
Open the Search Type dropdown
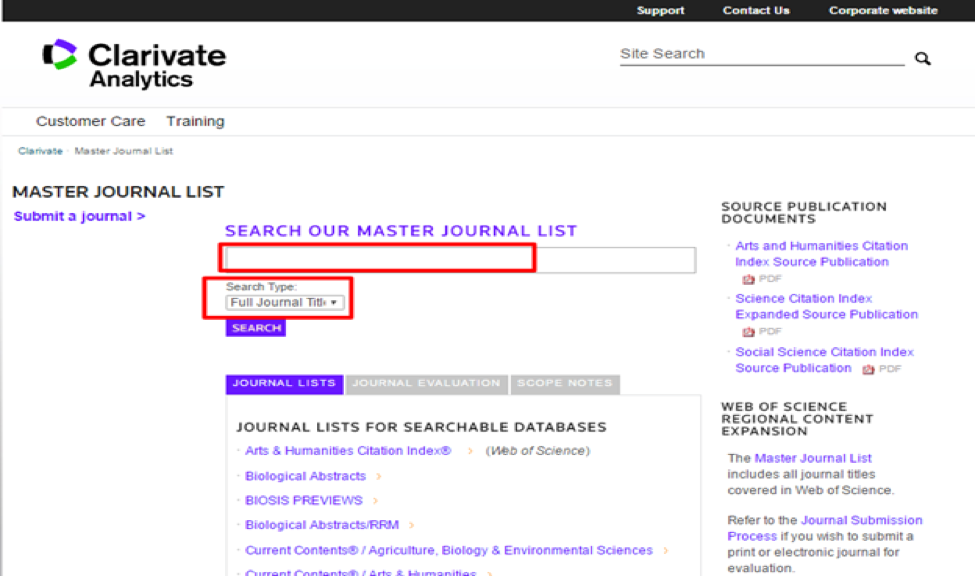point(284,302)
